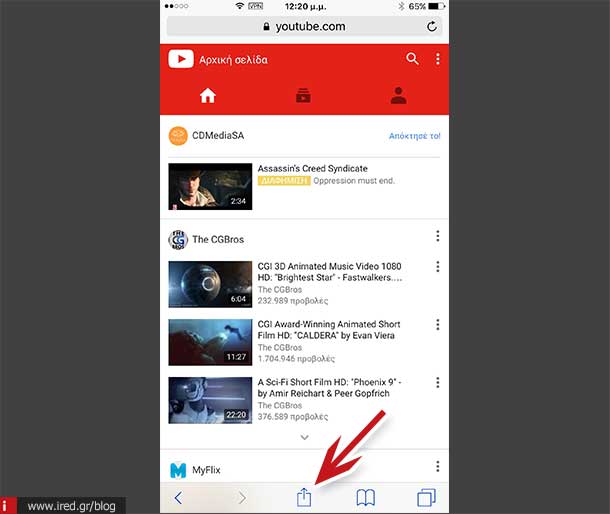This screenshot has width=610, height=514.
Task: Click the Απόκτησέ το! link
Action: pos(415,136)
